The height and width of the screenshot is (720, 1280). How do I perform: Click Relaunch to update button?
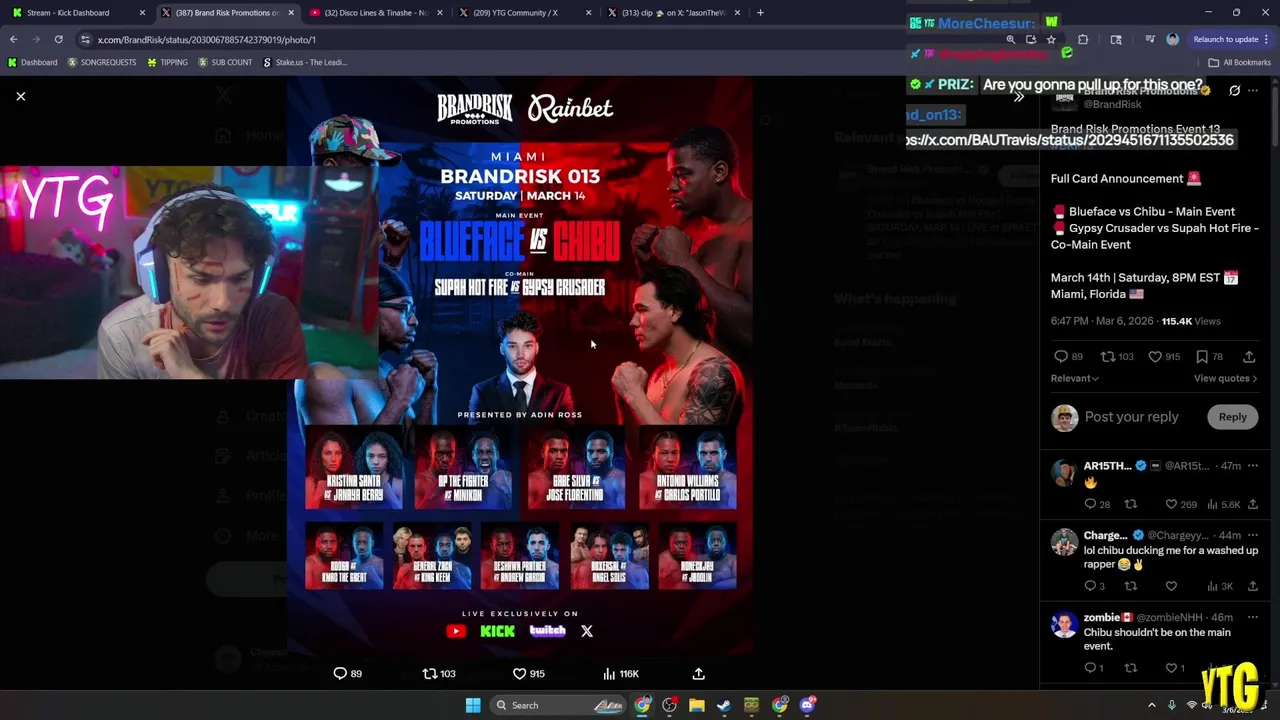click(x=1226, y=40)
